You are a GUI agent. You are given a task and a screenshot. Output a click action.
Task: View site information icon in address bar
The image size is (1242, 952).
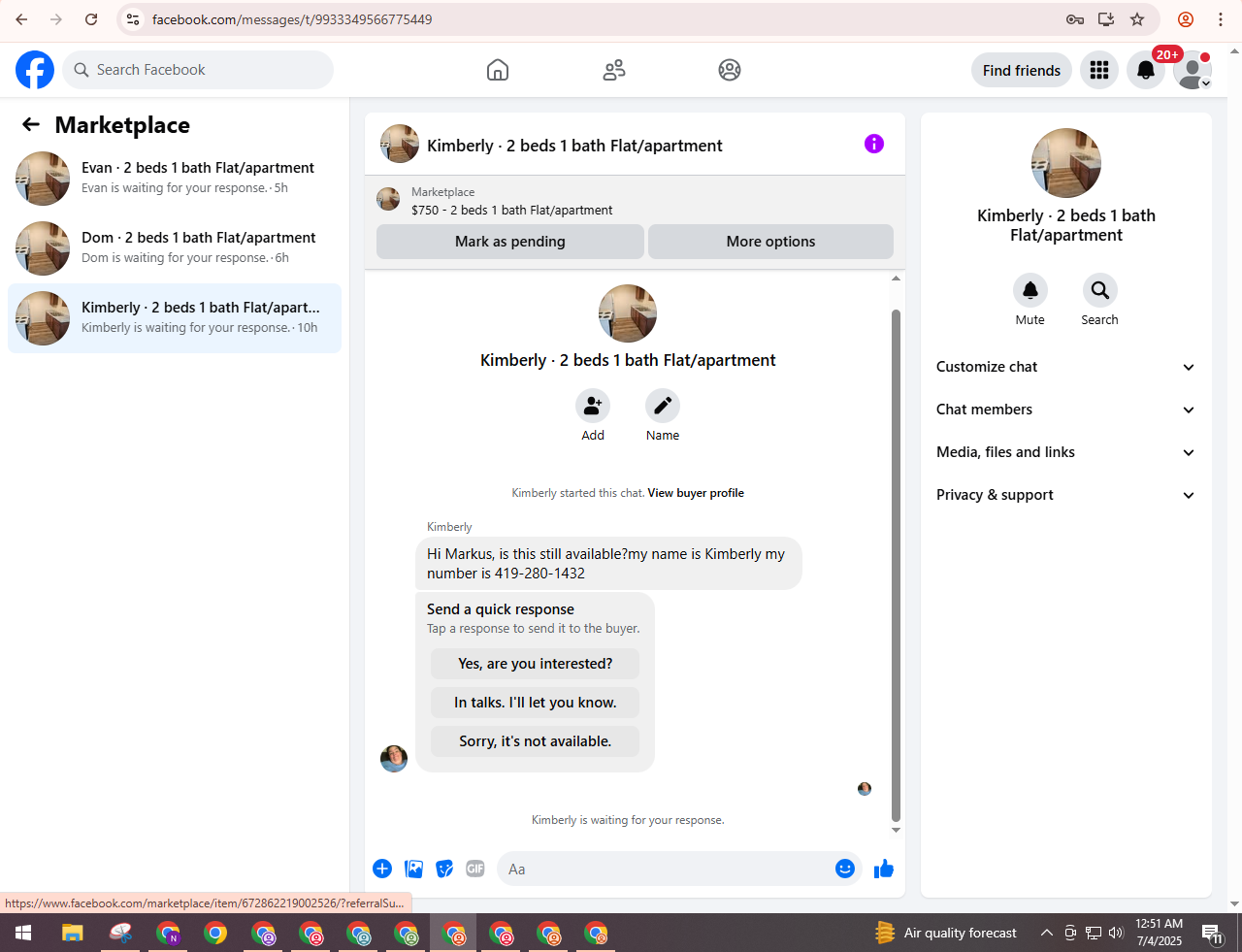click(x=134, y=19)
